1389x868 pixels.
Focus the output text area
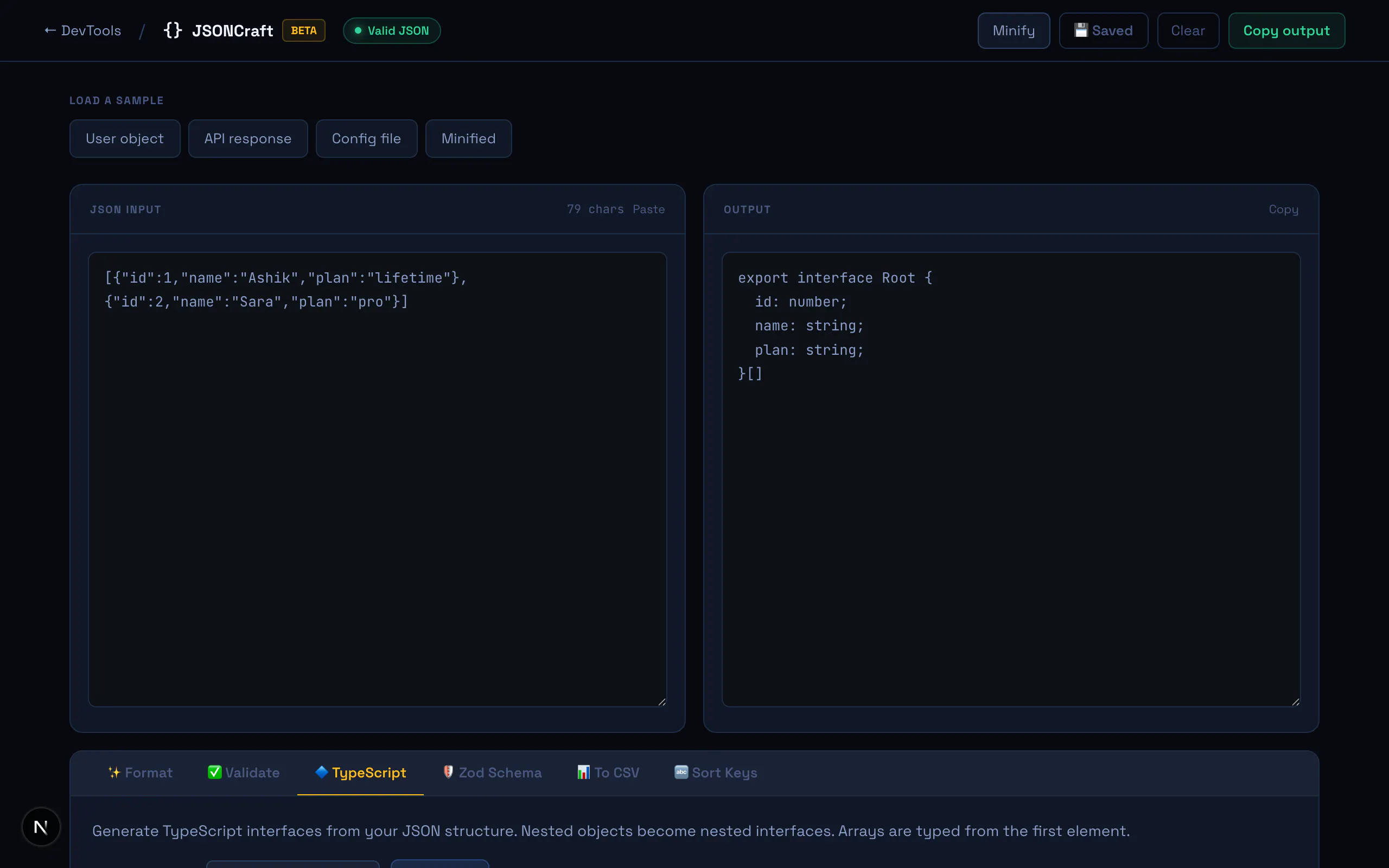pyautogui.click(x=1011, y=480)
